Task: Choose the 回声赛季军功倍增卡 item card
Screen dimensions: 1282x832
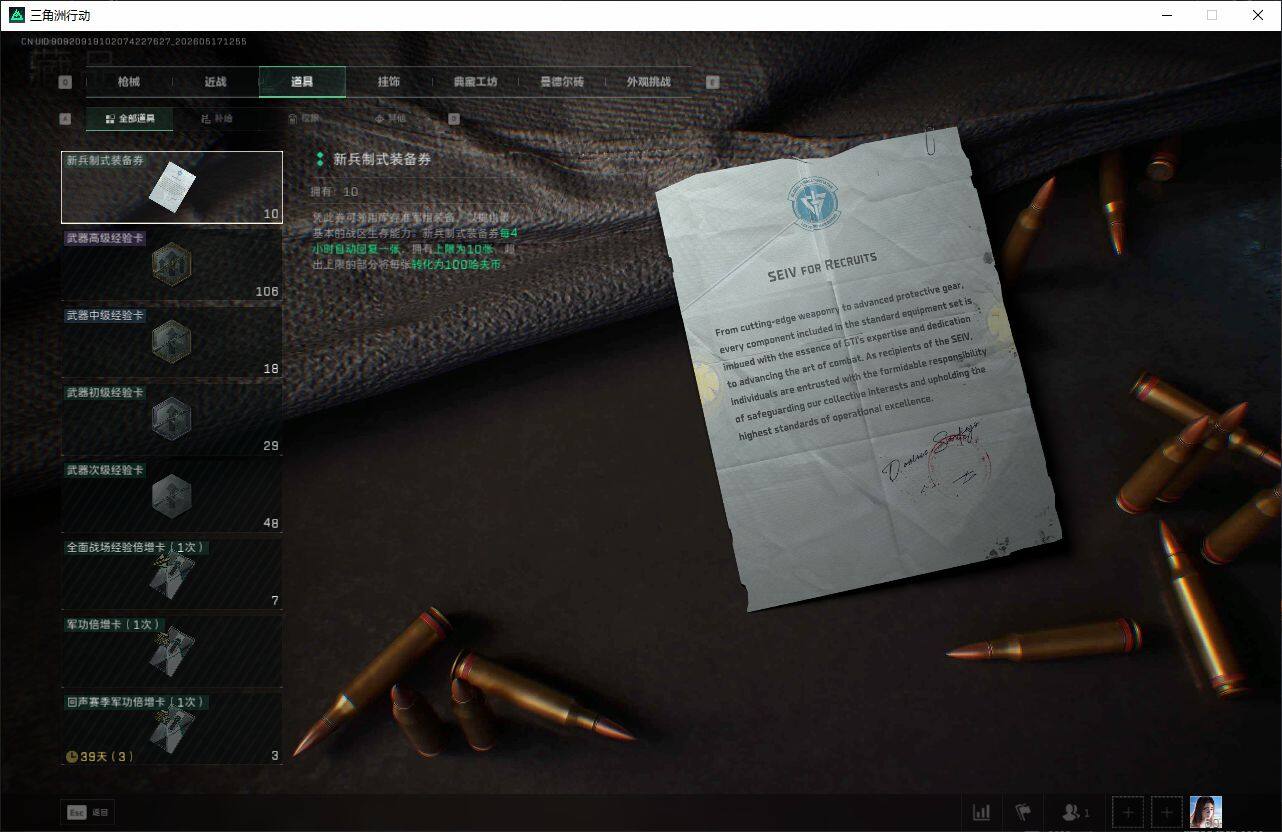Action: coord(172,728)
